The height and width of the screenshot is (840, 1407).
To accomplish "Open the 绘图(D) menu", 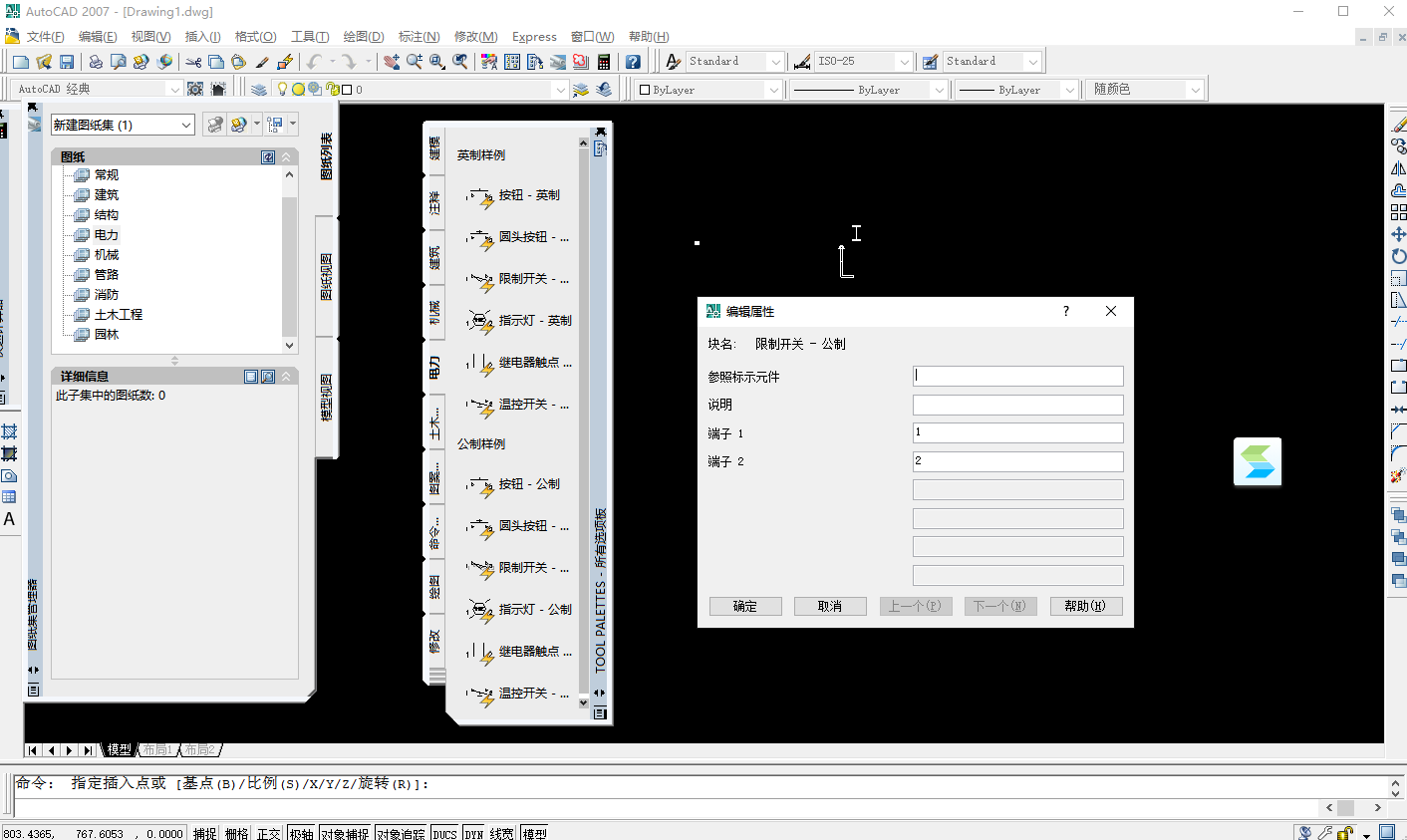I will click(x=364, y=37).
